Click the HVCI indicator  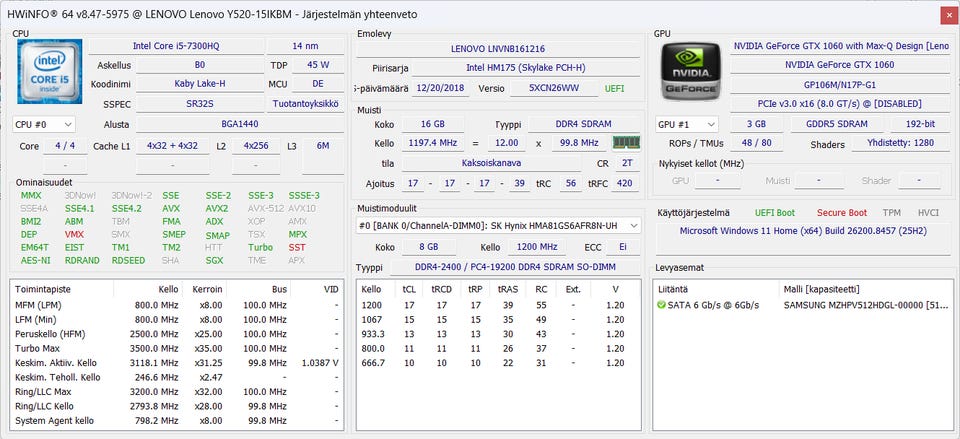tap(928, 212)
